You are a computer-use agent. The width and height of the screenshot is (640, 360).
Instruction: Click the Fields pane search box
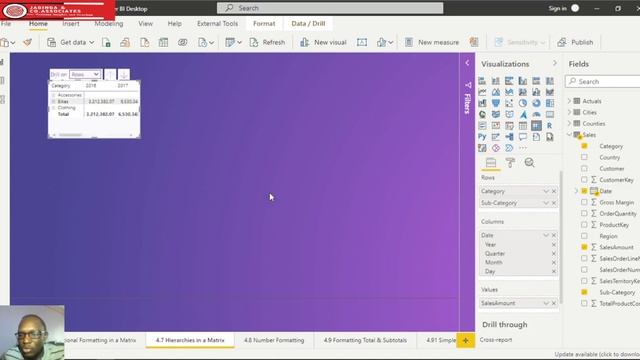603,82
